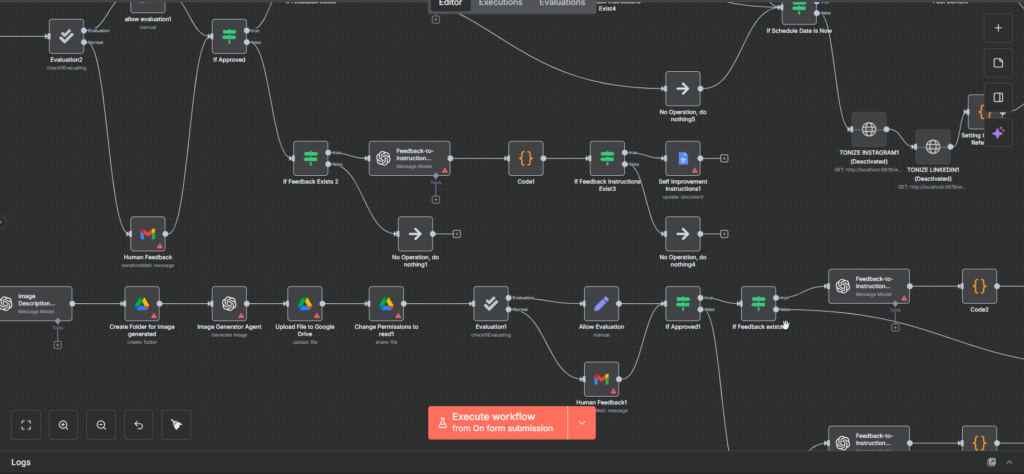Open the AI assistant sparkle button
The image size is (1024, 474).
point(998,133)
